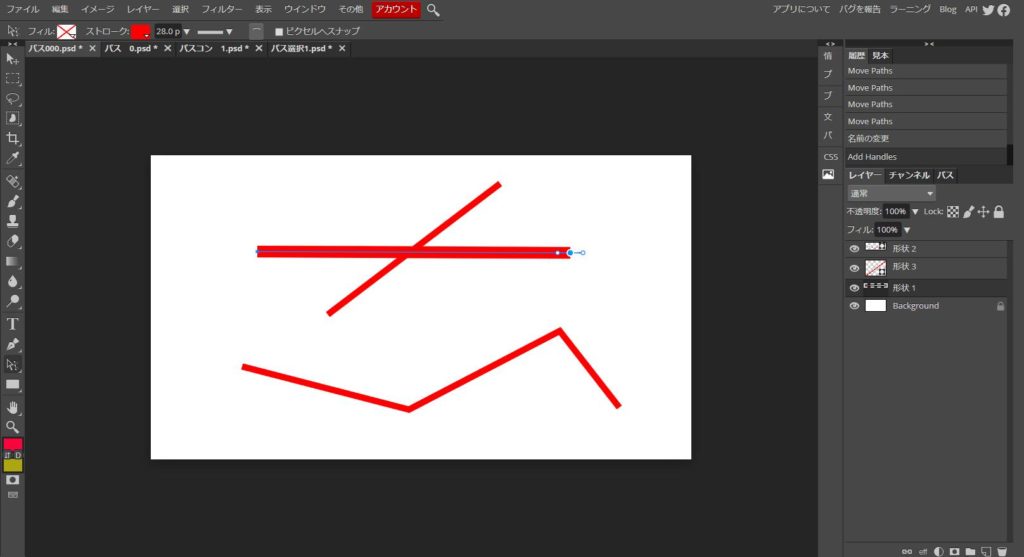Choose the Eyedropper tool
Image resolution: width=1024 pixels, height=557 pixels.
(x=13, y=159)
